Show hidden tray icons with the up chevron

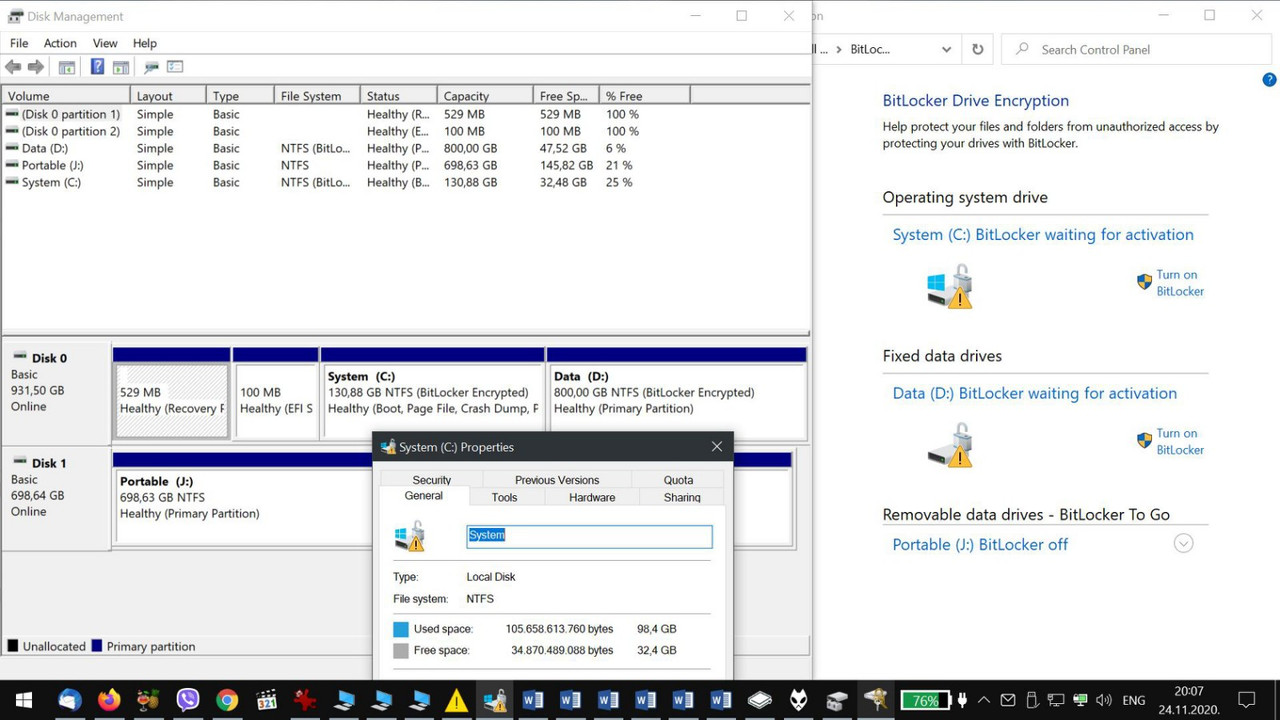click(x=984, y=700)
